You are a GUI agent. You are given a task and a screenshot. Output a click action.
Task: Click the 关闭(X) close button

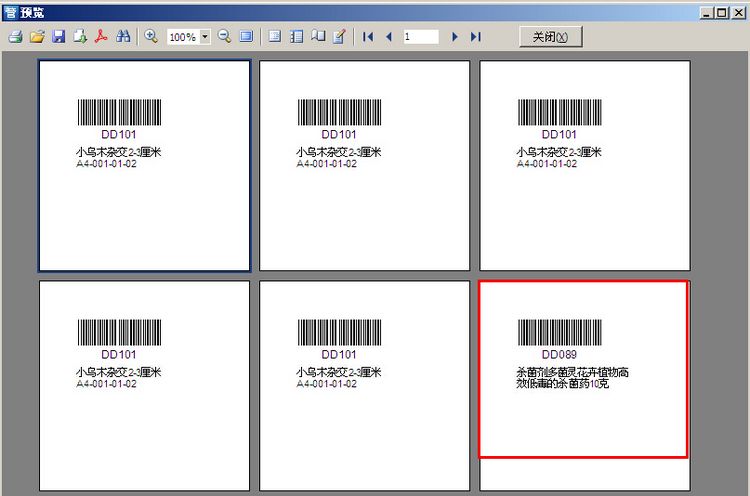click(x=551, y=37)
